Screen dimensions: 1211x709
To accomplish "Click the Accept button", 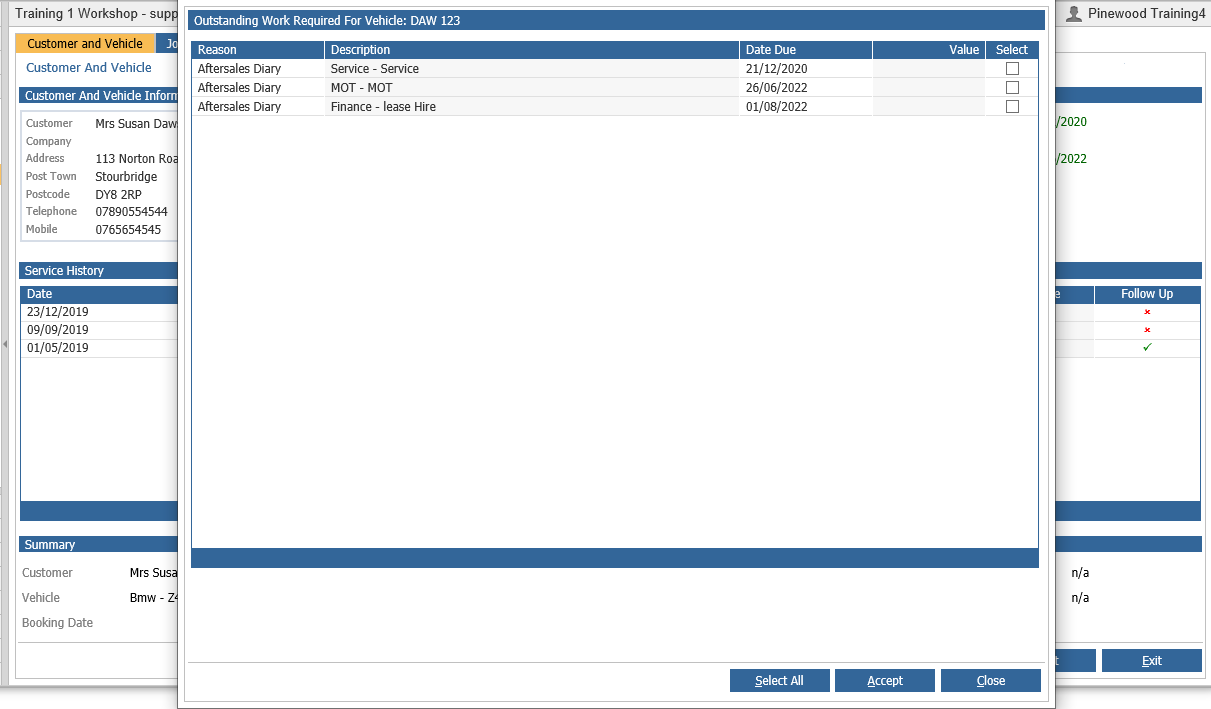I will (x=885, y=681).
